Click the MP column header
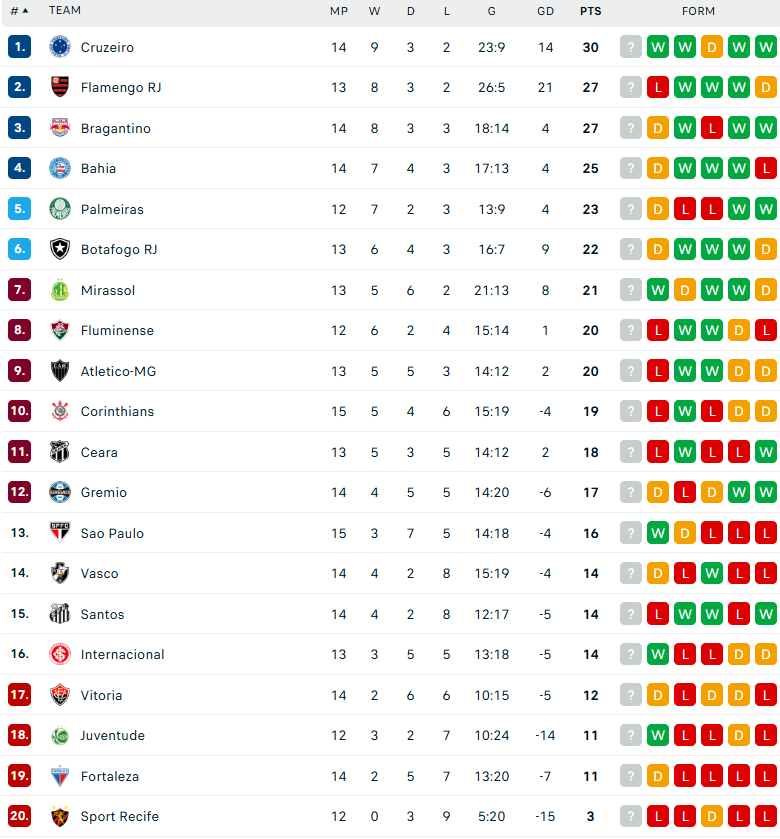 coord(339,11)
